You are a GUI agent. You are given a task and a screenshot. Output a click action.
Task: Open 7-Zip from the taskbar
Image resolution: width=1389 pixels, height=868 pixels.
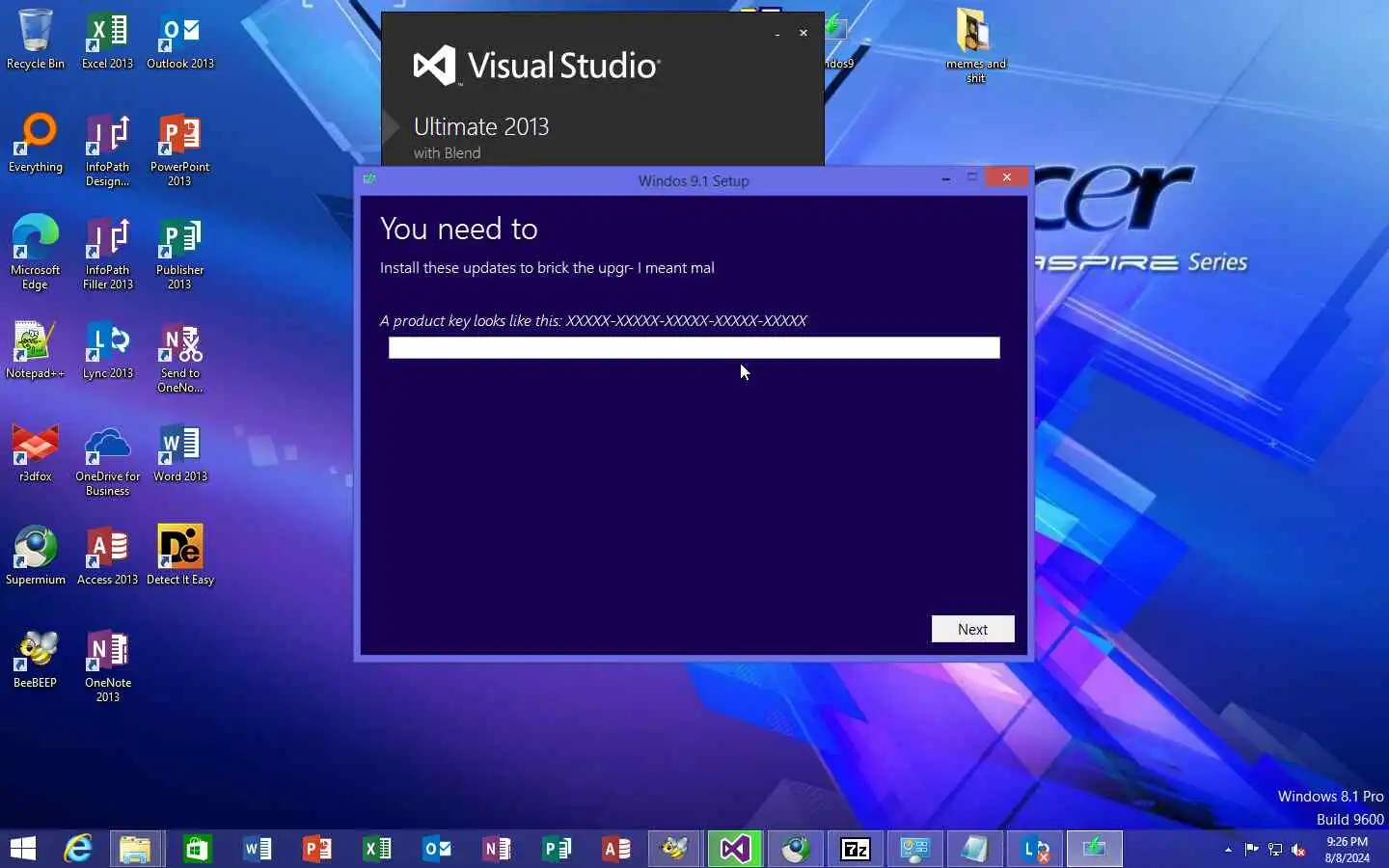(x=855, y=849)
